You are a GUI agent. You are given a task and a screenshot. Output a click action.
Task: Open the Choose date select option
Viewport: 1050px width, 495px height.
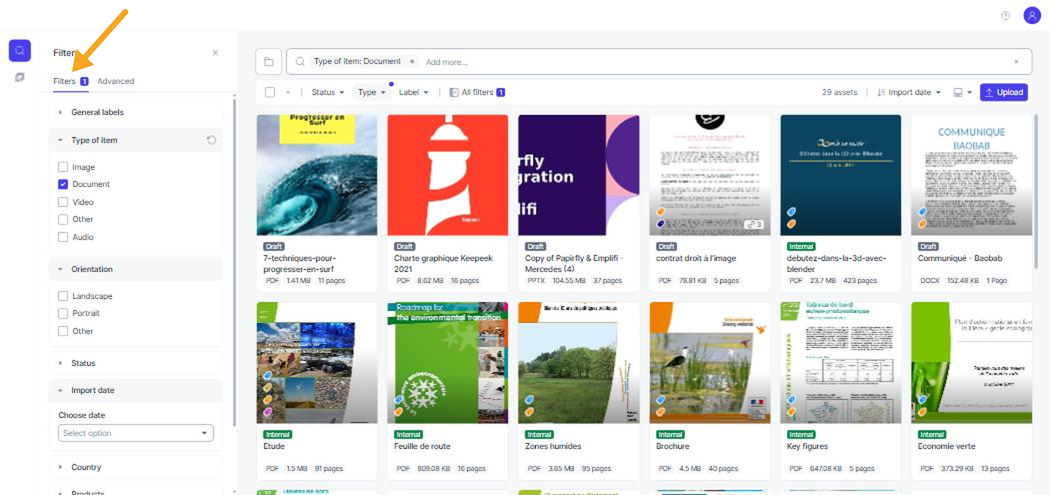tap(136, 433)
